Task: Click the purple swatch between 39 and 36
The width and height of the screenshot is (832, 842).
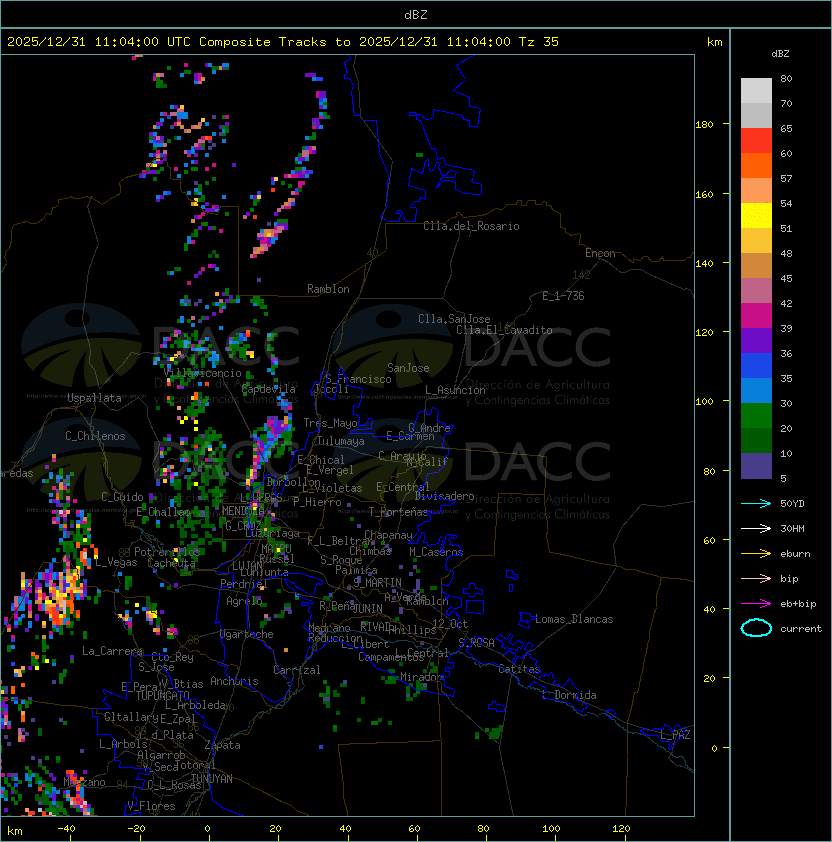Action: (756, 340)
